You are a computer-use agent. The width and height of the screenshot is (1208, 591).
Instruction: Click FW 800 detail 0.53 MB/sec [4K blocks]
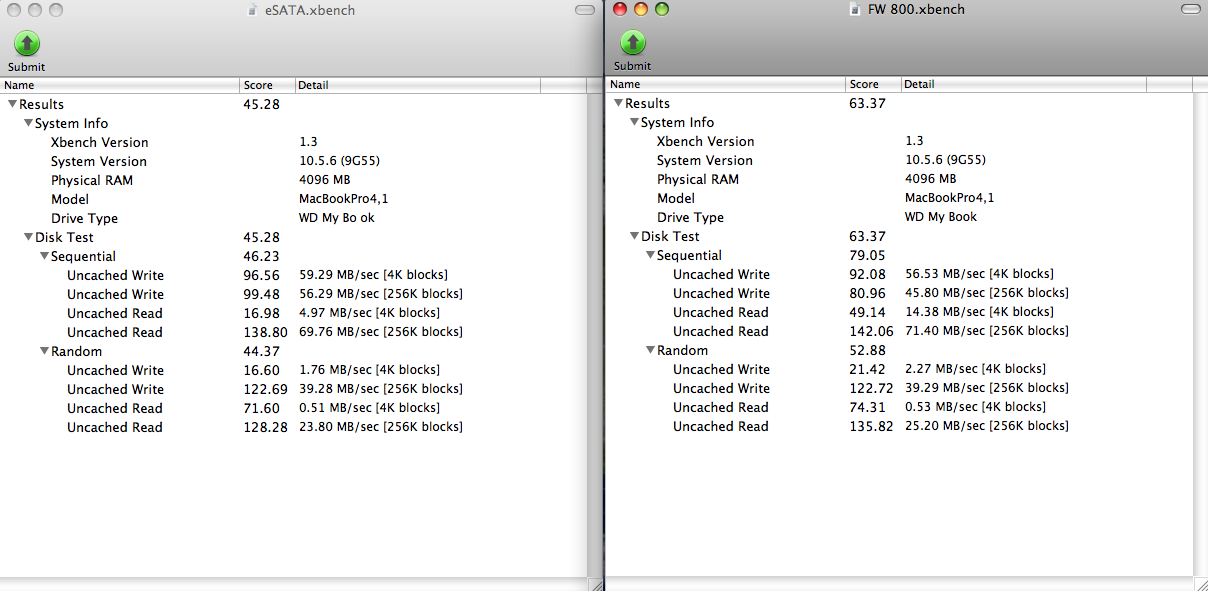pos(975,407)
